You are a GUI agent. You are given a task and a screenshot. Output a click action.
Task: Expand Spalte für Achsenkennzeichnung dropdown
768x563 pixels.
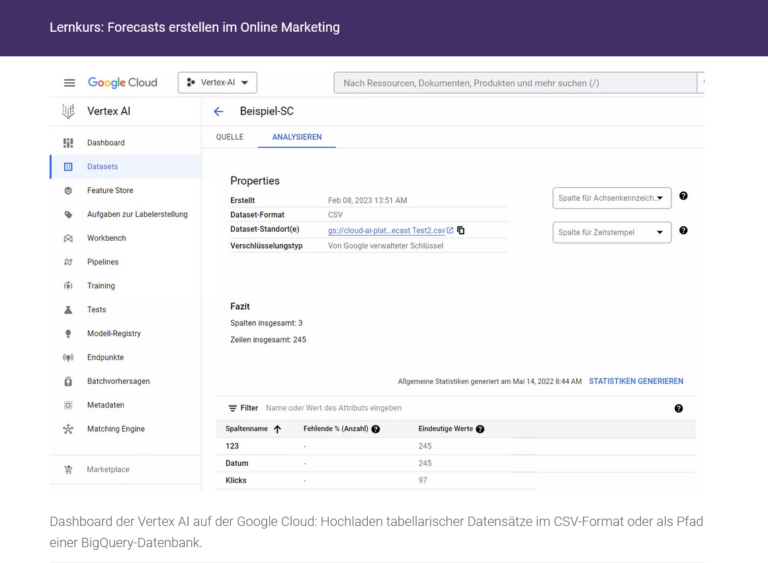[612, 198]
